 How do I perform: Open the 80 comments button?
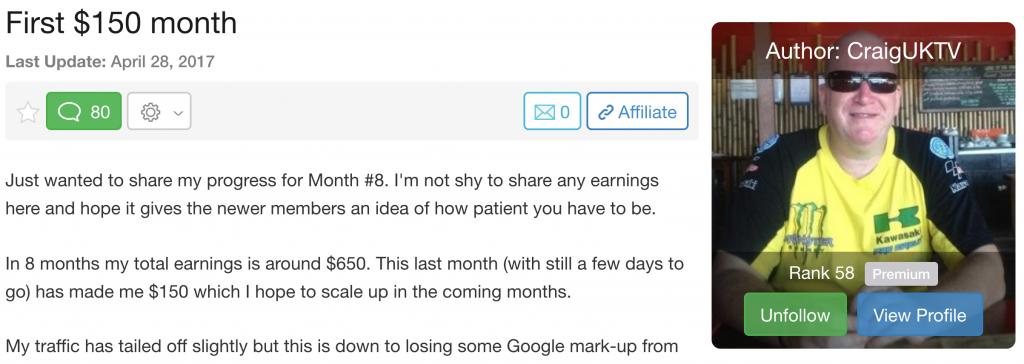coord(84,111)
